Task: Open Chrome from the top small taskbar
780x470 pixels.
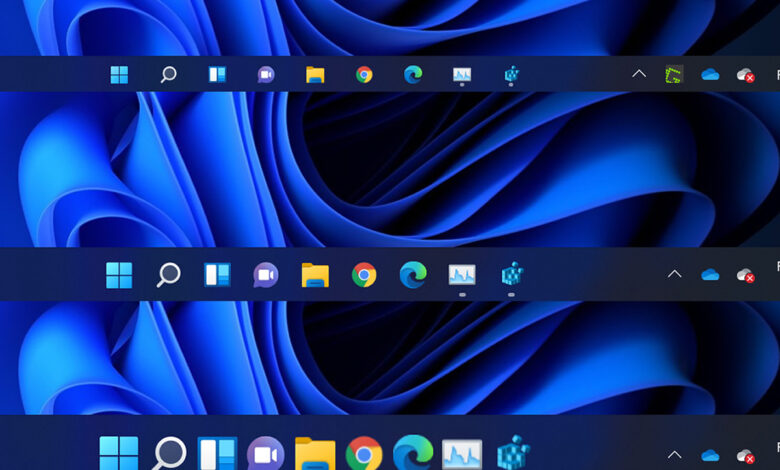Action: pyautogui.click(x=364, y=74)
